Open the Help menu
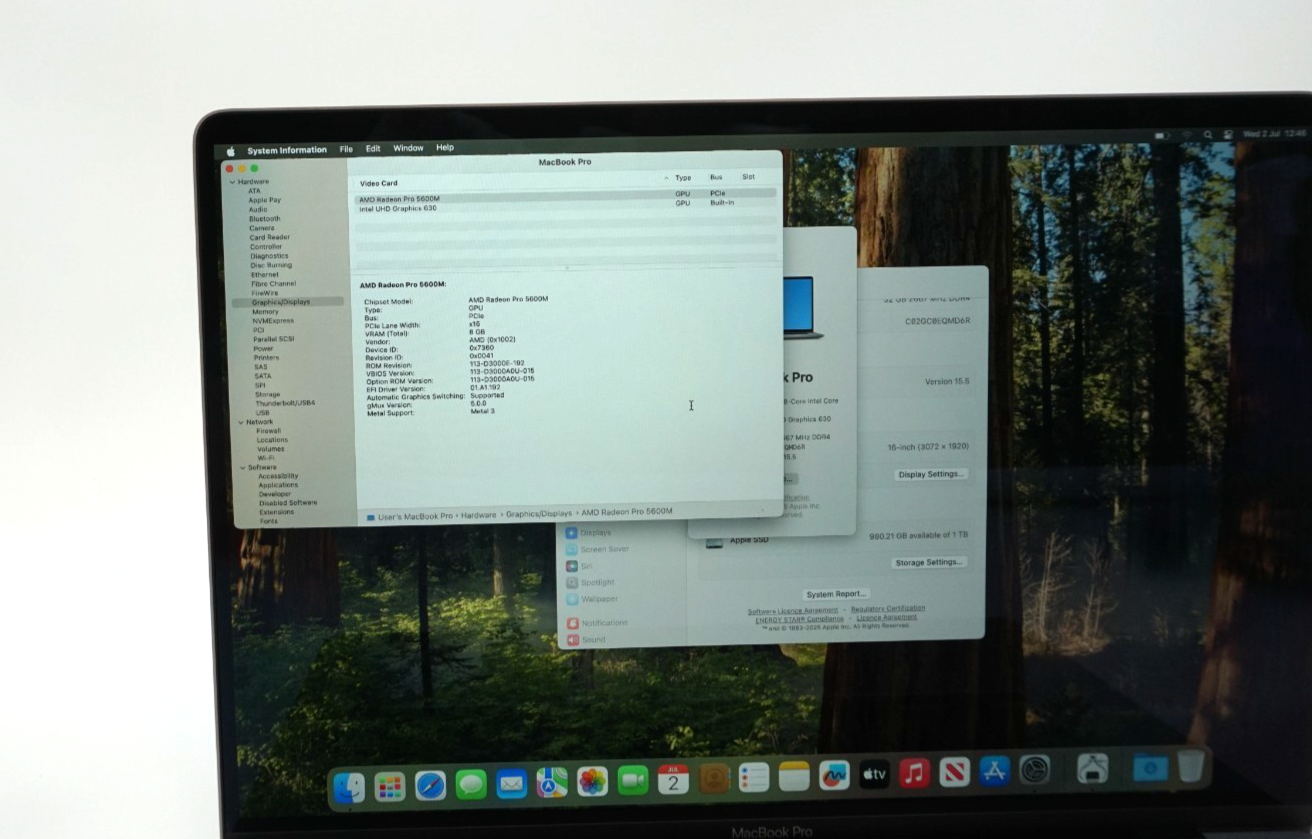Viewport: 1312px width, 839px height. pos(445,147)
